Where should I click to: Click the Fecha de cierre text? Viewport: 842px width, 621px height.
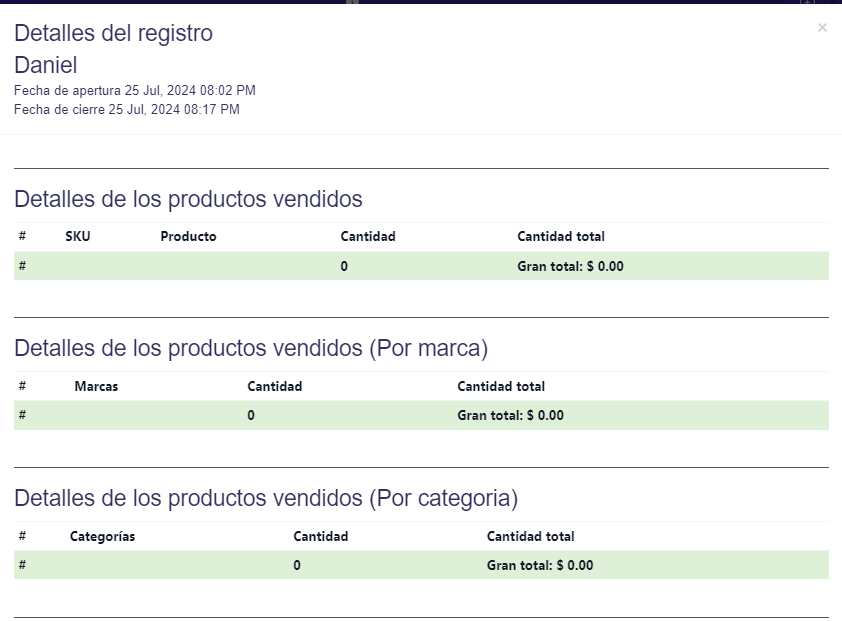point(127,110)
